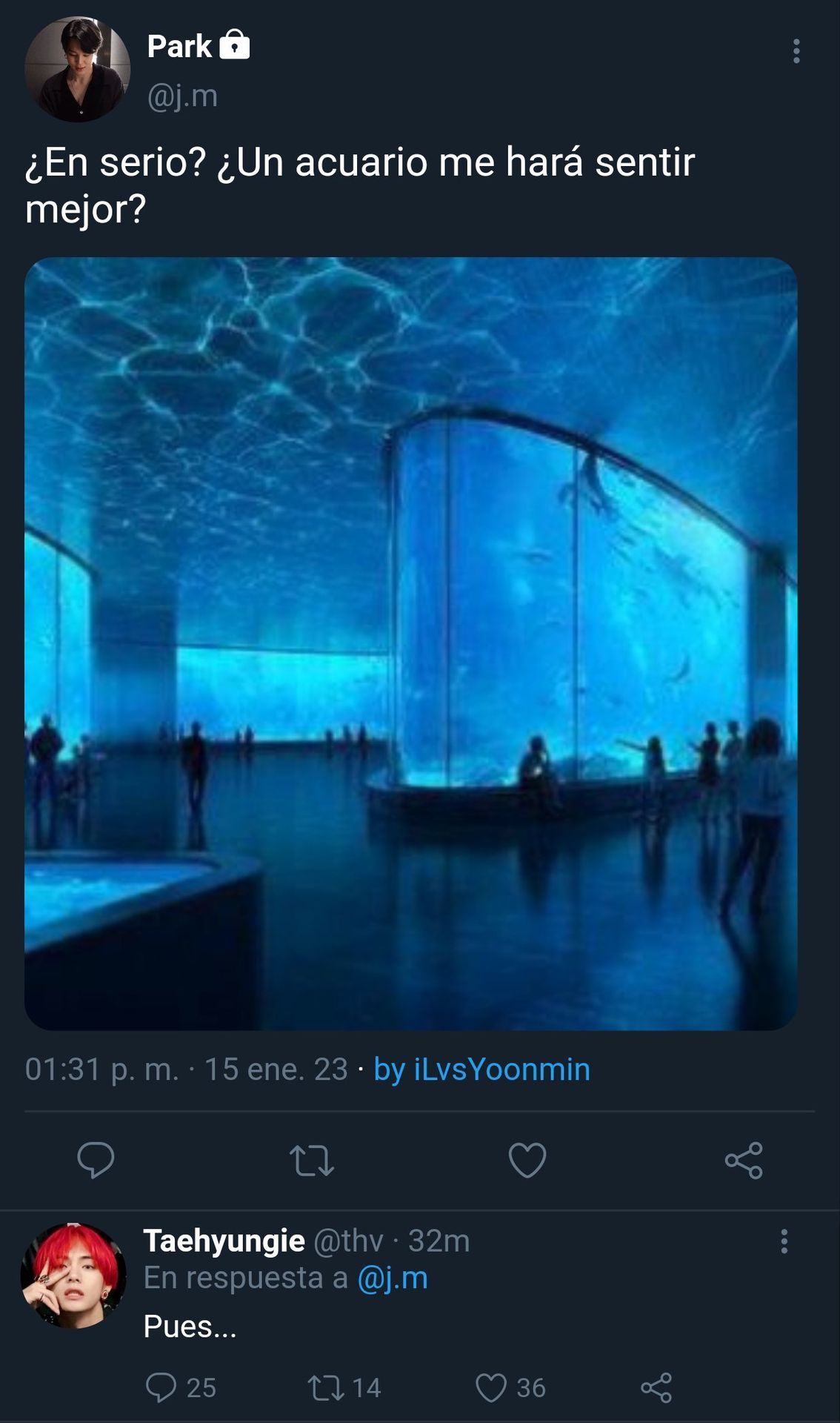Open Park's profile picture
The width and height of the screenshot is (840, 1423).
click(78, 70)
